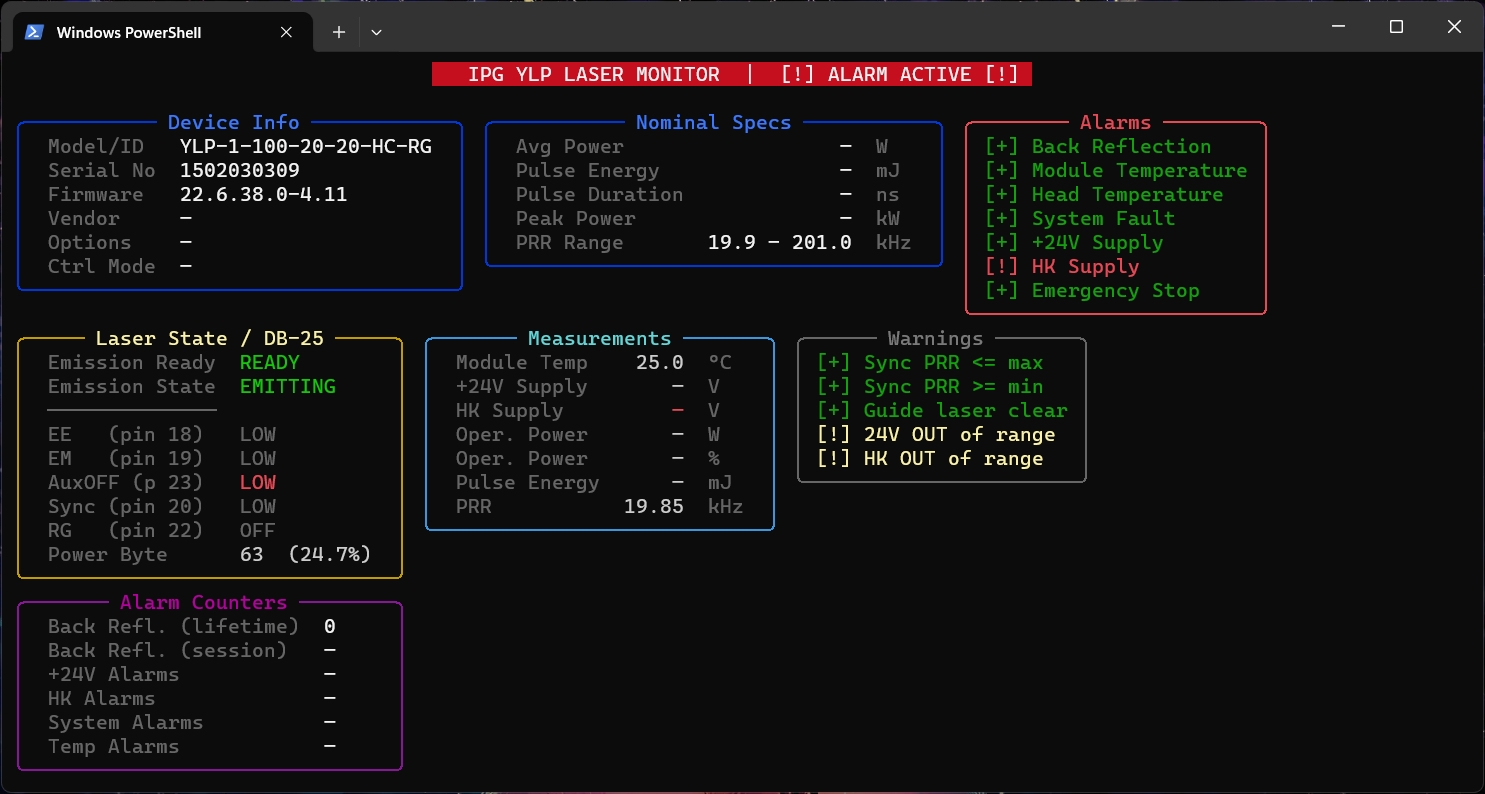Maximize the terminal window
This screenshot has width=1485, height=794.
tap(1396, 28)
